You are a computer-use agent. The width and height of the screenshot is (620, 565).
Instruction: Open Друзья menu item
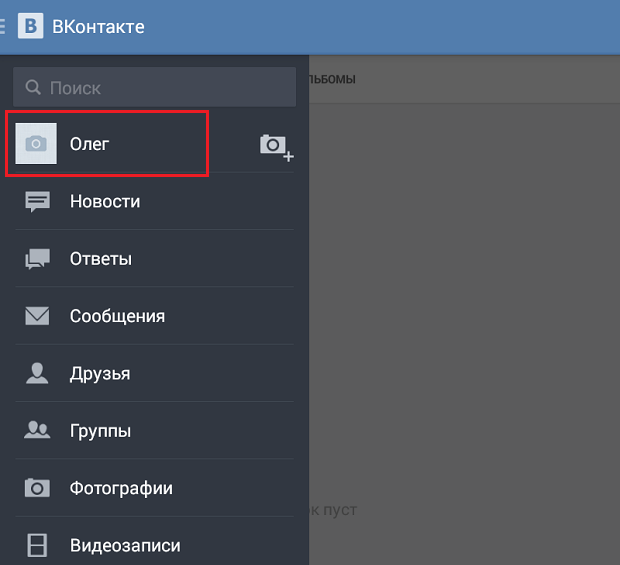pos(154,373)
